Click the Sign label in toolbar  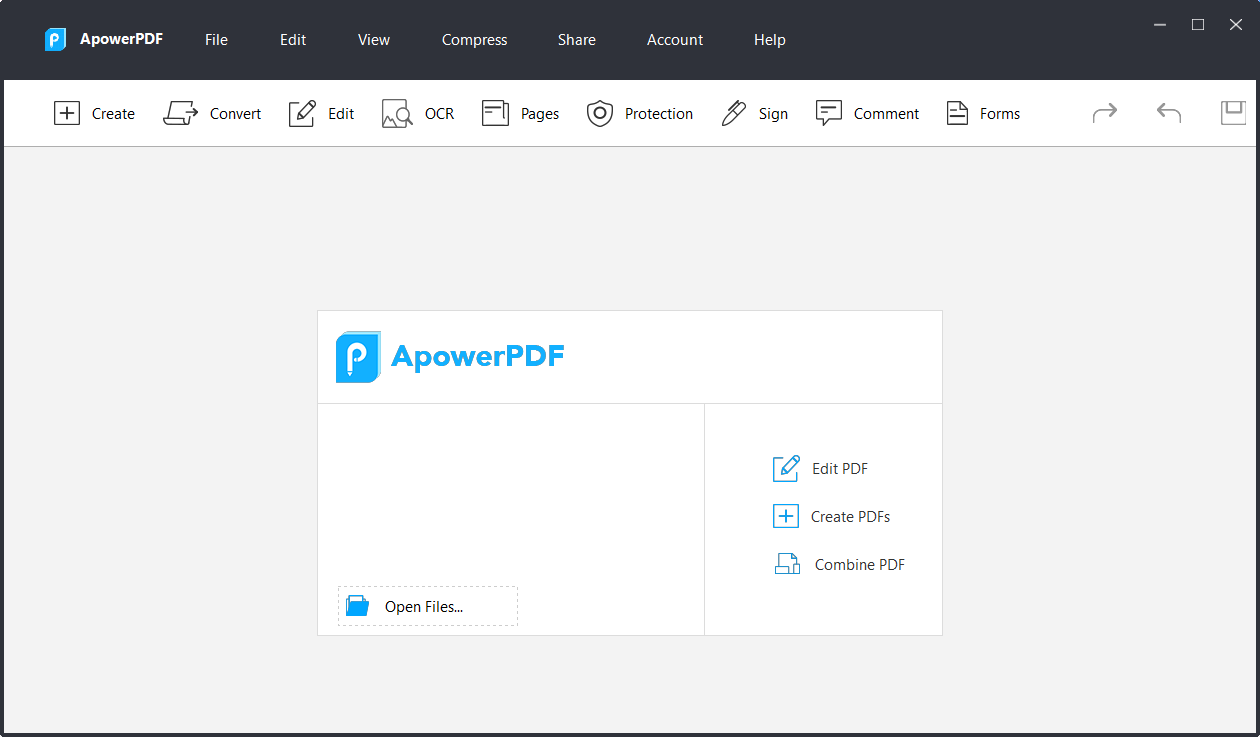click(x=773, y=114)
